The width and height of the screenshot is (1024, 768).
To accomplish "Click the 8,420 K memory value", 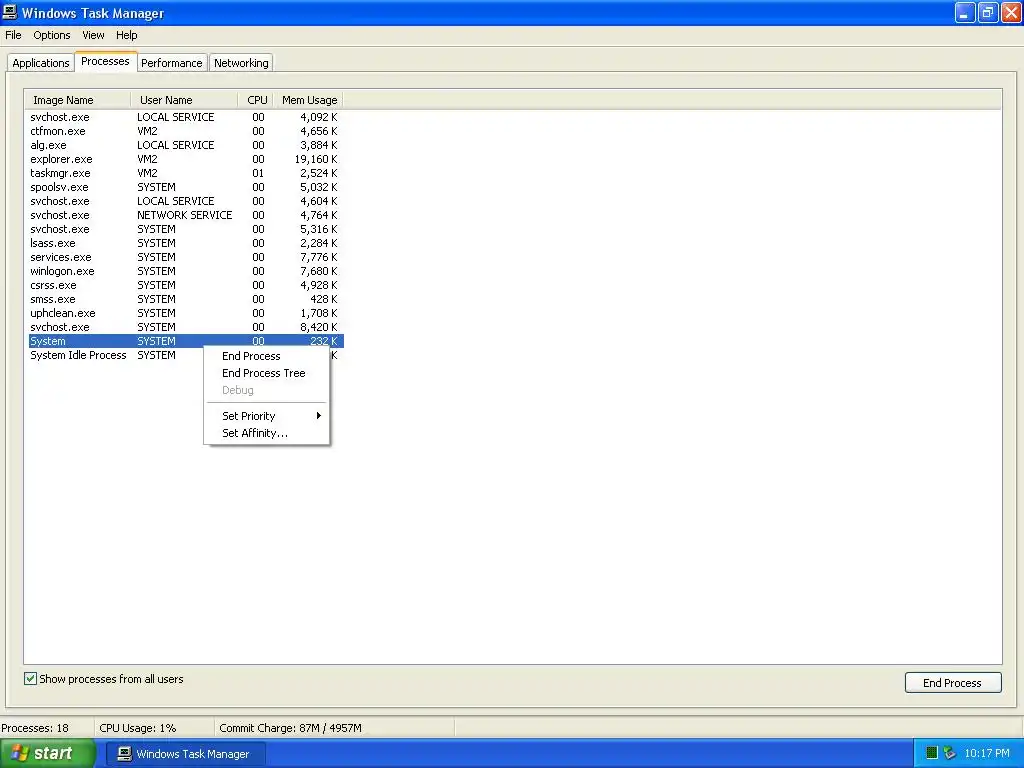I will (x=319, y=327).
